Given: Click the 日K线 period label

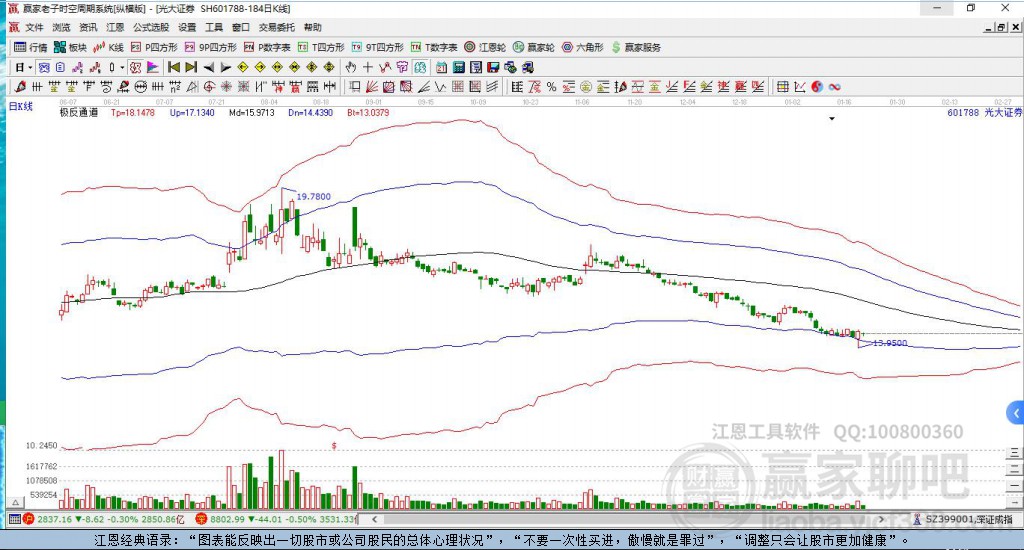Looking at the screenshot, I should [20, 106].
